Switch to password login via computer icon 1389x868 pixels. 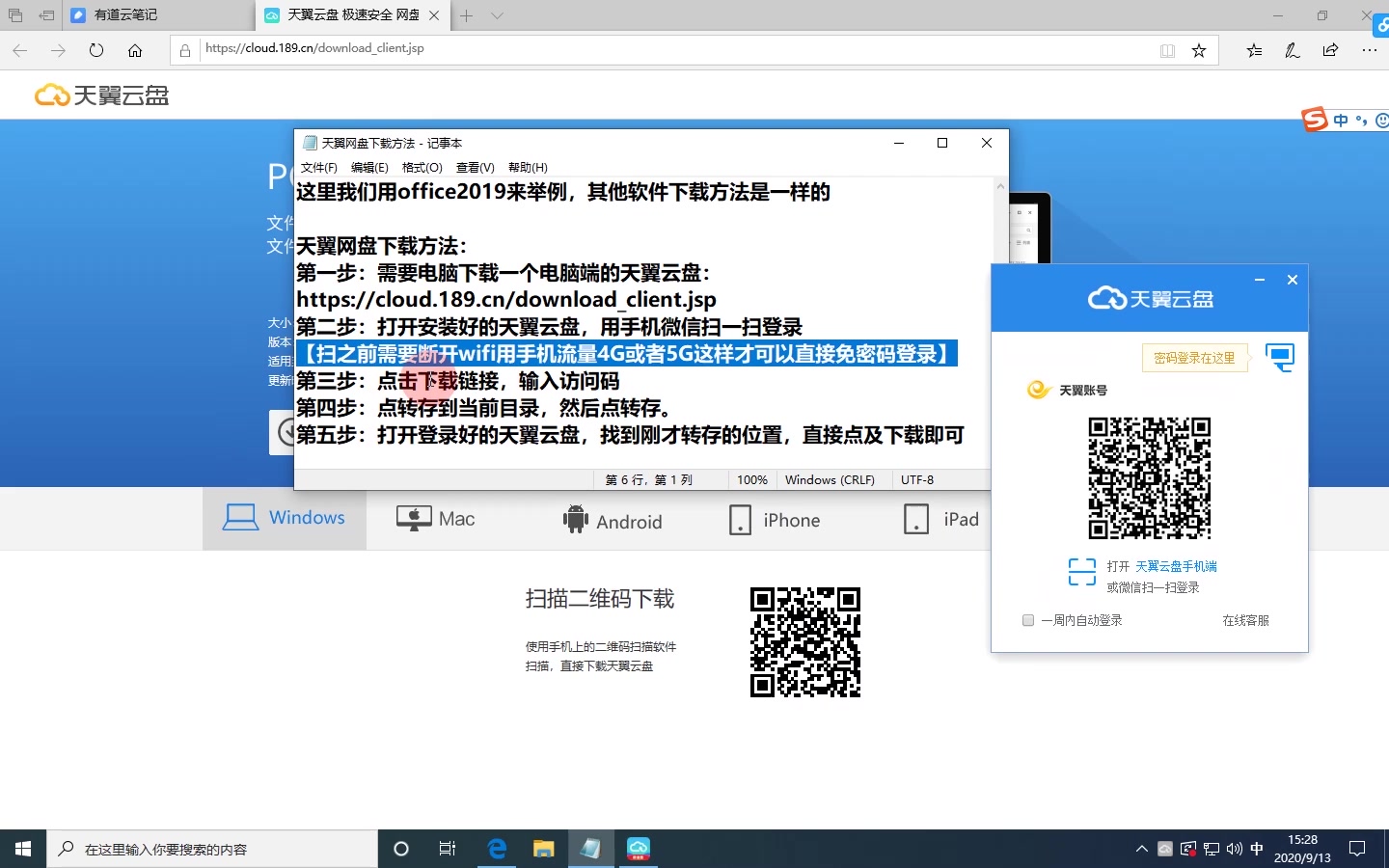click(x=1280, y=357)
